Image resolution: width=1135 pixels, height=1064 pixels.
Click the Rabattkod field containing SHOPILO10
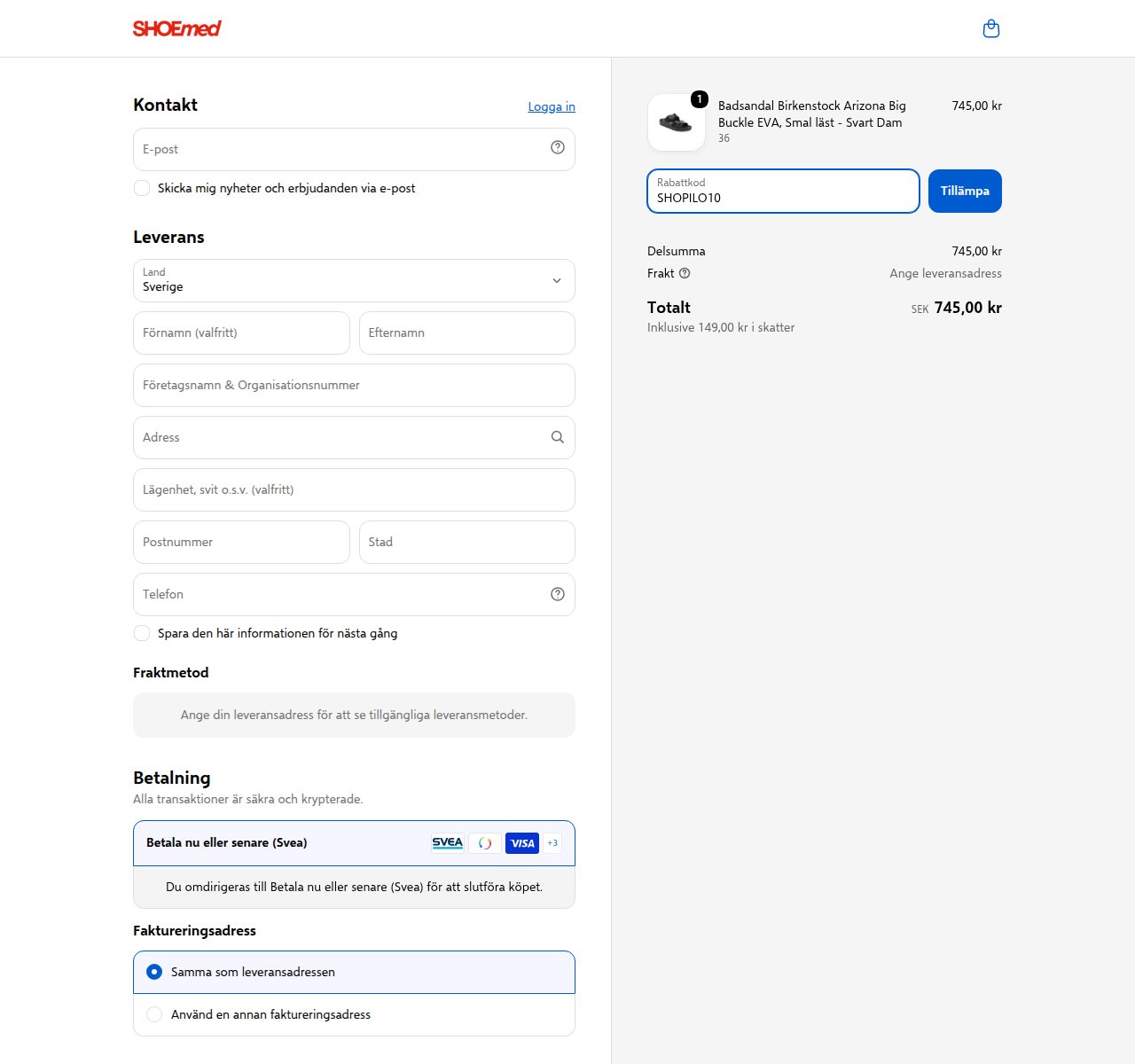coord(783,191)
